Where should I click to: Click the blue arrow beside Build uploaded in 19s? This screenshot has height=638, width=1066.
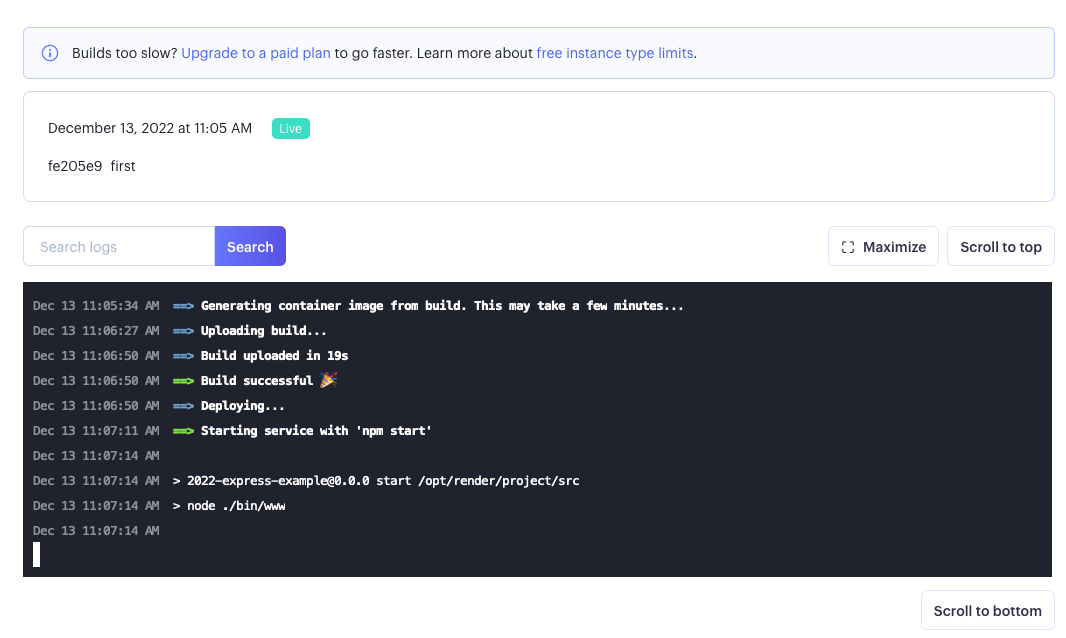[x=183, y=356]
